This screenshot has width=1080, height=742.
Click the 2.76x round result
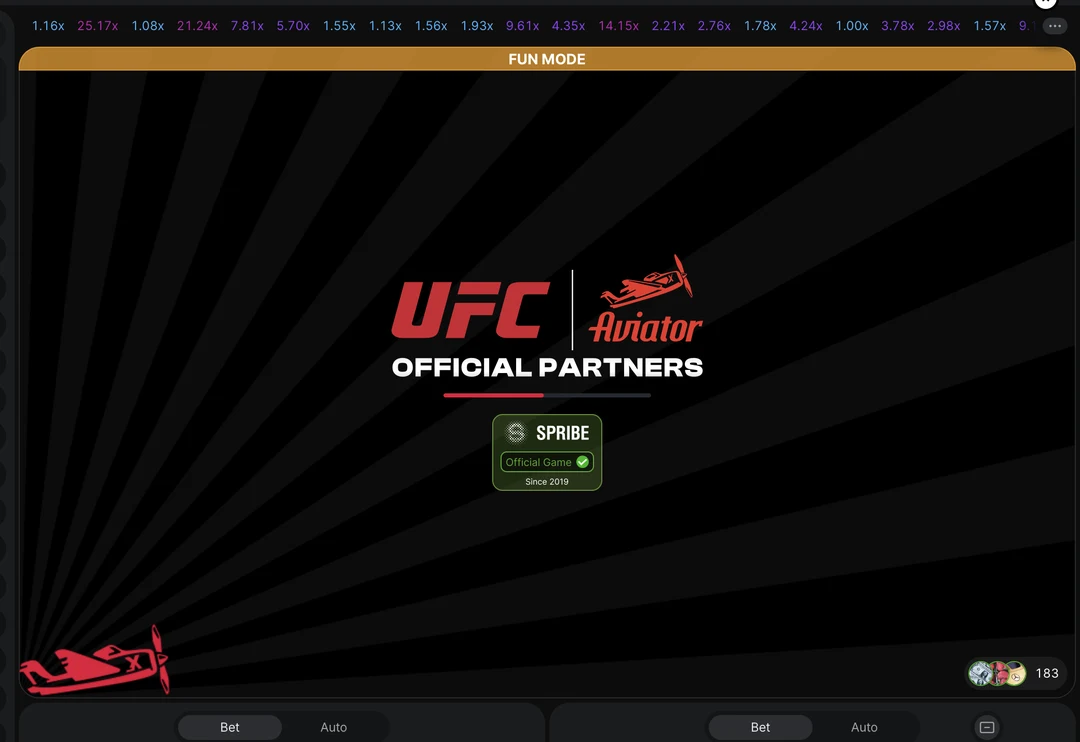click(x=714, y=26)
